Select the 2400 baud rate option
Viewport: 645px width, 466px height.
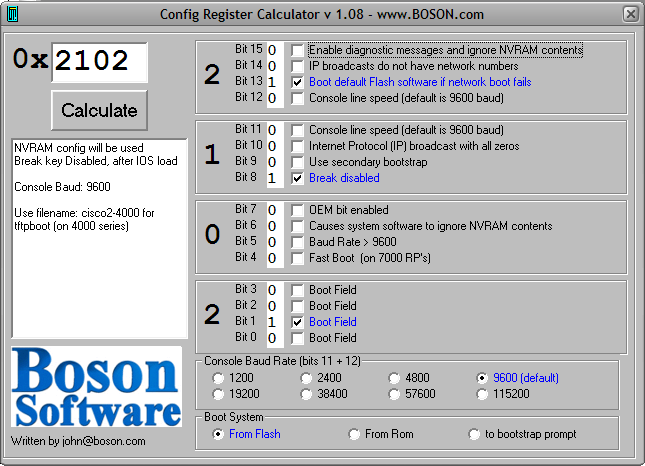(x=306, y=378)
